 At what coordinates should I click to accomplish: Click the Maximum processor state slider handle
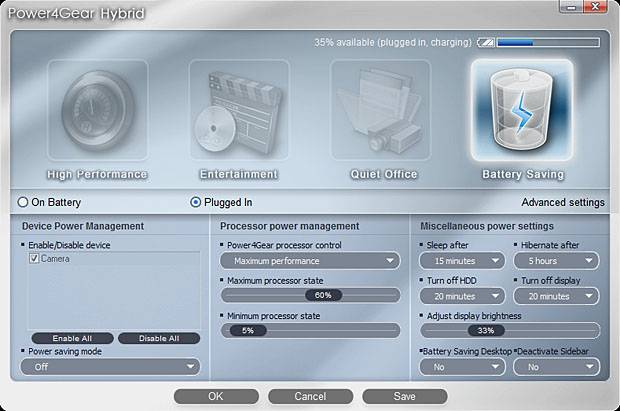tap(323, 295)
